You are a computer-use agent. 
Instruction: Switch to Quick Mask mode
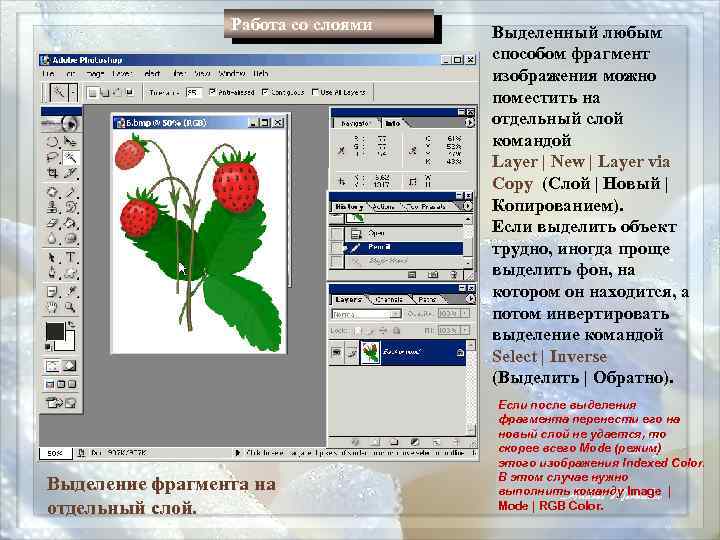[70, 366]
